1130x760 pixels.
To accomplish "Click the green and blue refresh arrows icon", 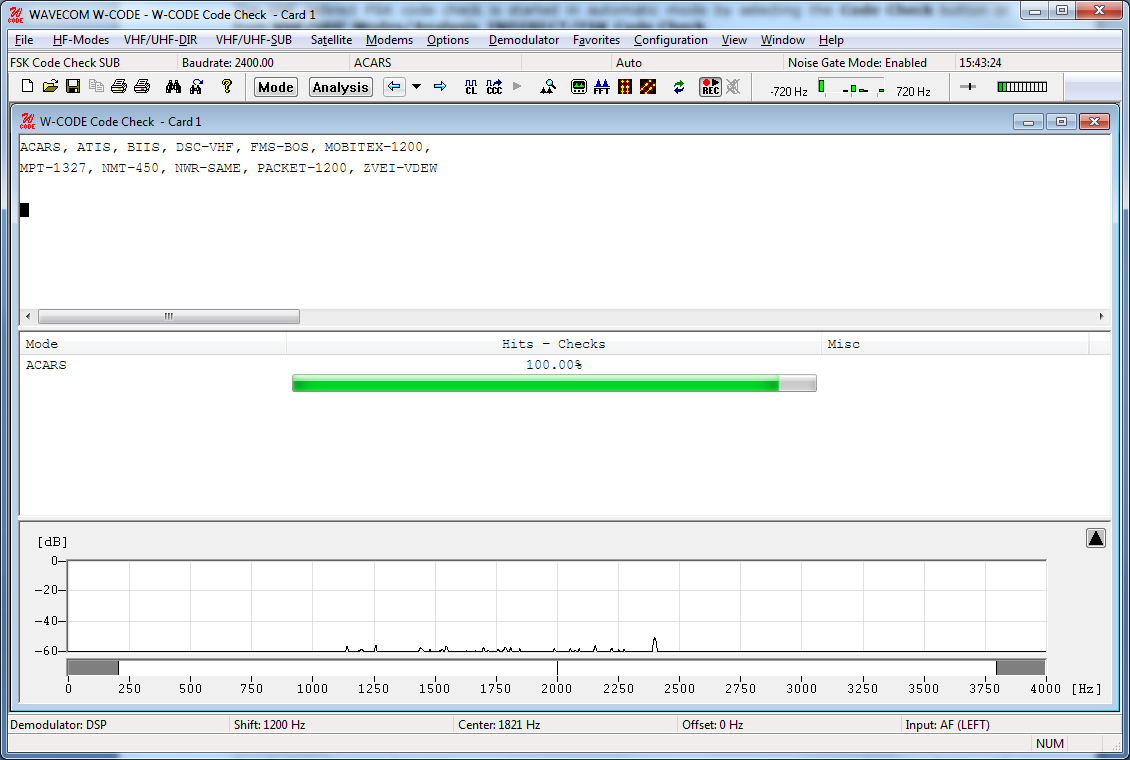I will 679,87.
